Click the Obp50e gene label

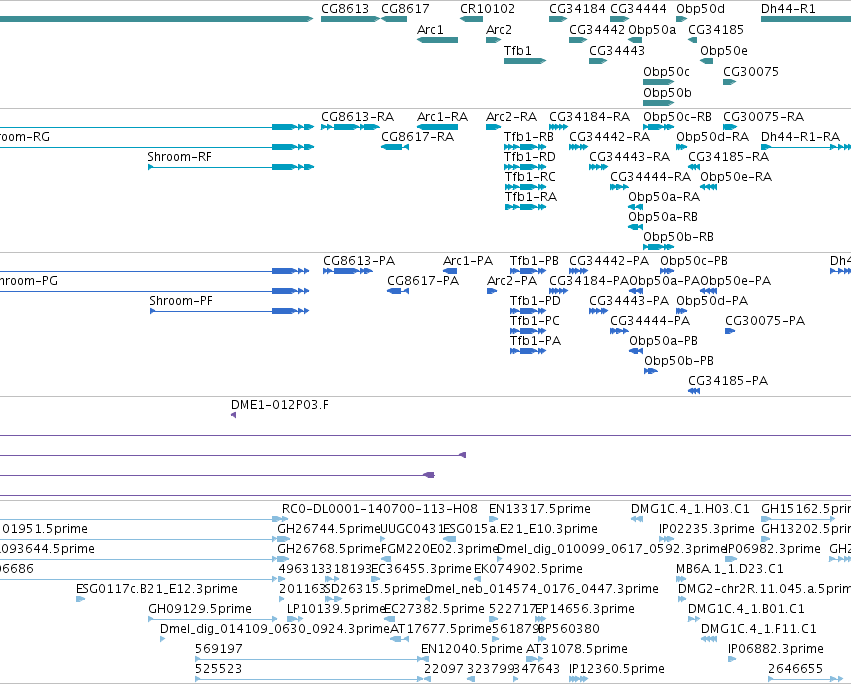(723, 51)
